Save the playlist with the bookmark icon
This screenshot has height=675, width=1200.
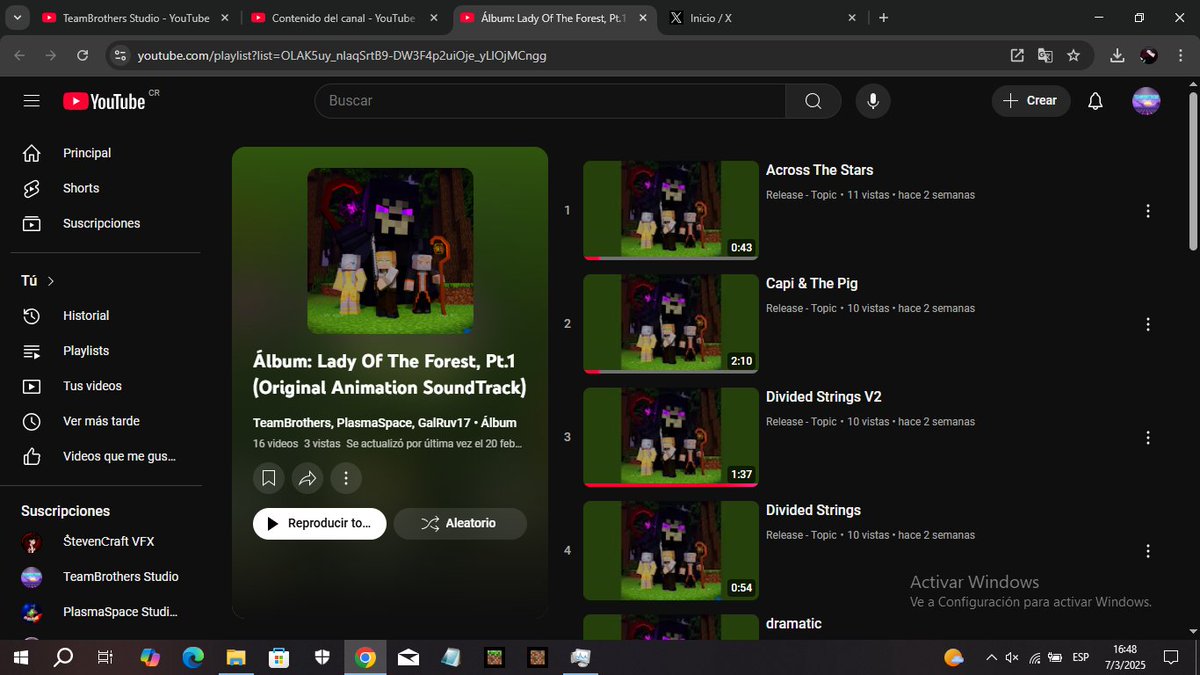pos(268,478)
